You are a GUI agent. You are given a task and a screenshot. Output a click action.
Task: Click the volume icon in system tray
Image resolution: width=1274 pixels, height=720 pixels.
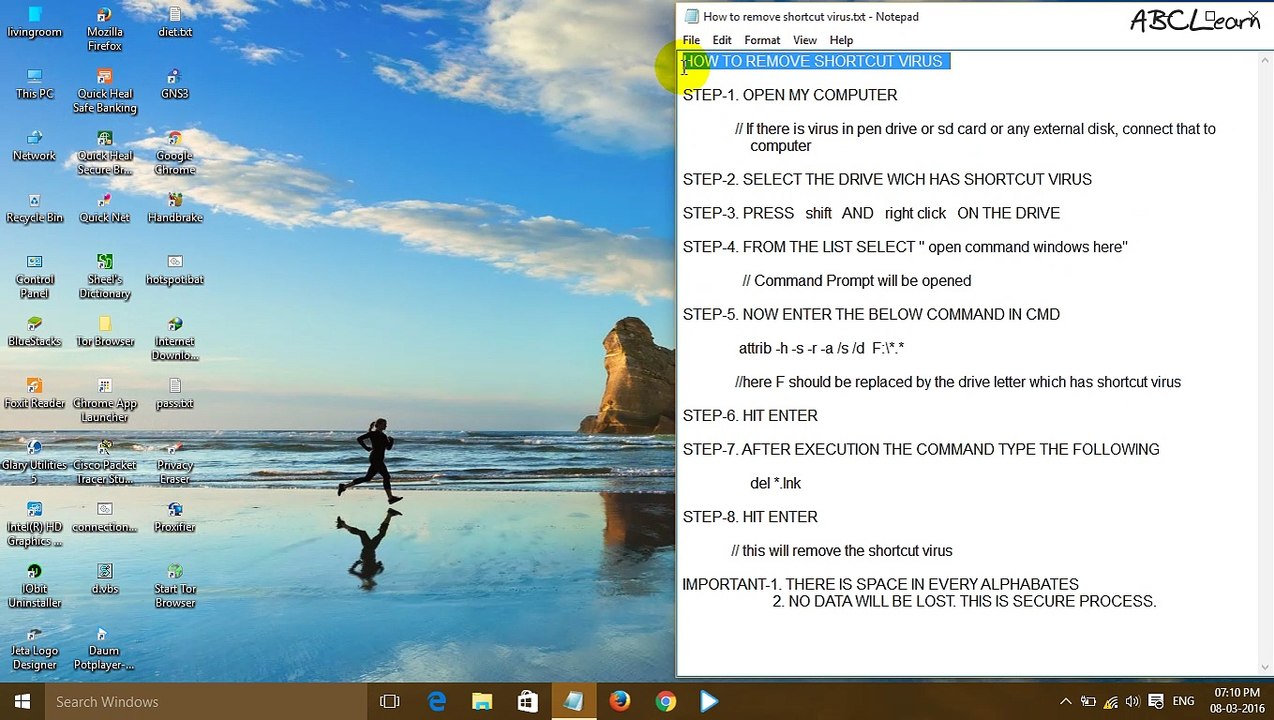click(1133, 702)
